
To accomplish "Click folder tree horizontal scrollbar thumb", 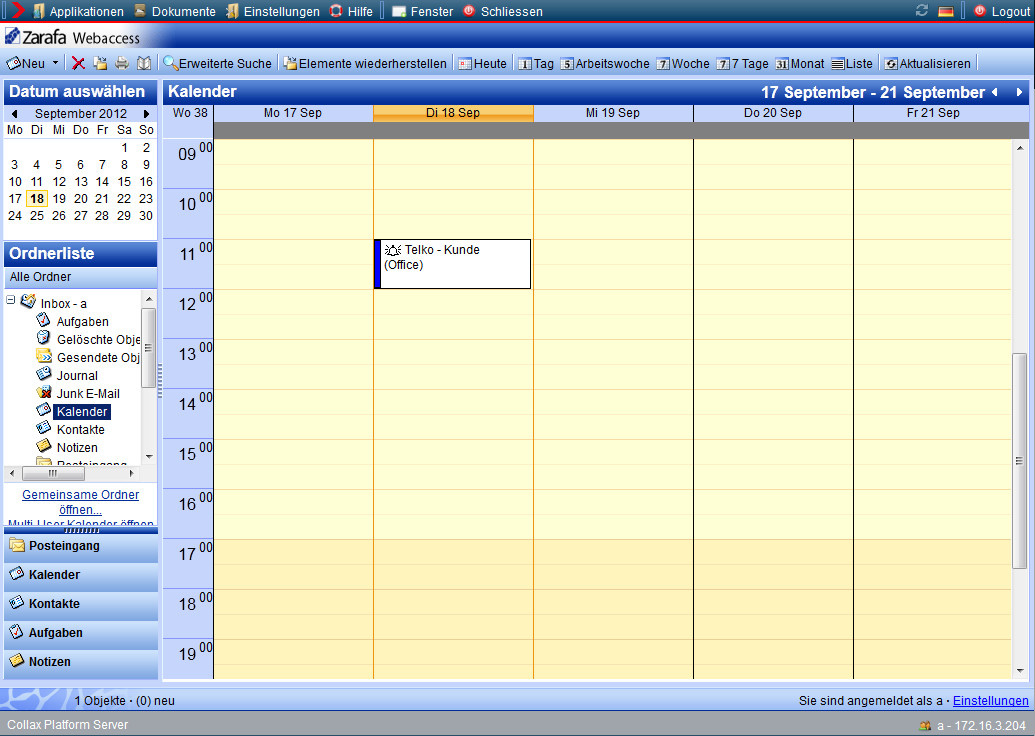I will tap(53, 473).
